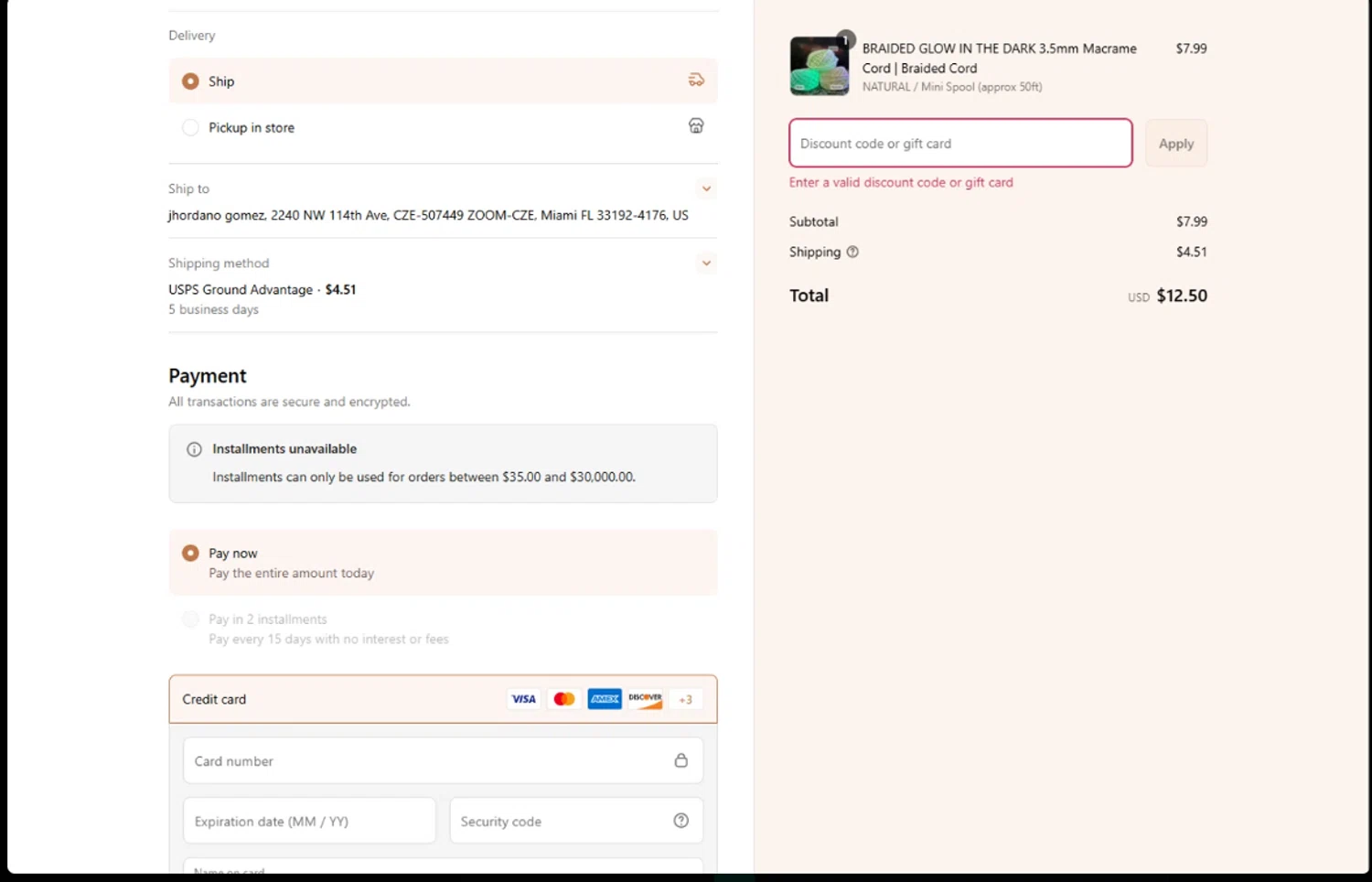Click the quantity badge on product thumbnail

pos(846,39)
